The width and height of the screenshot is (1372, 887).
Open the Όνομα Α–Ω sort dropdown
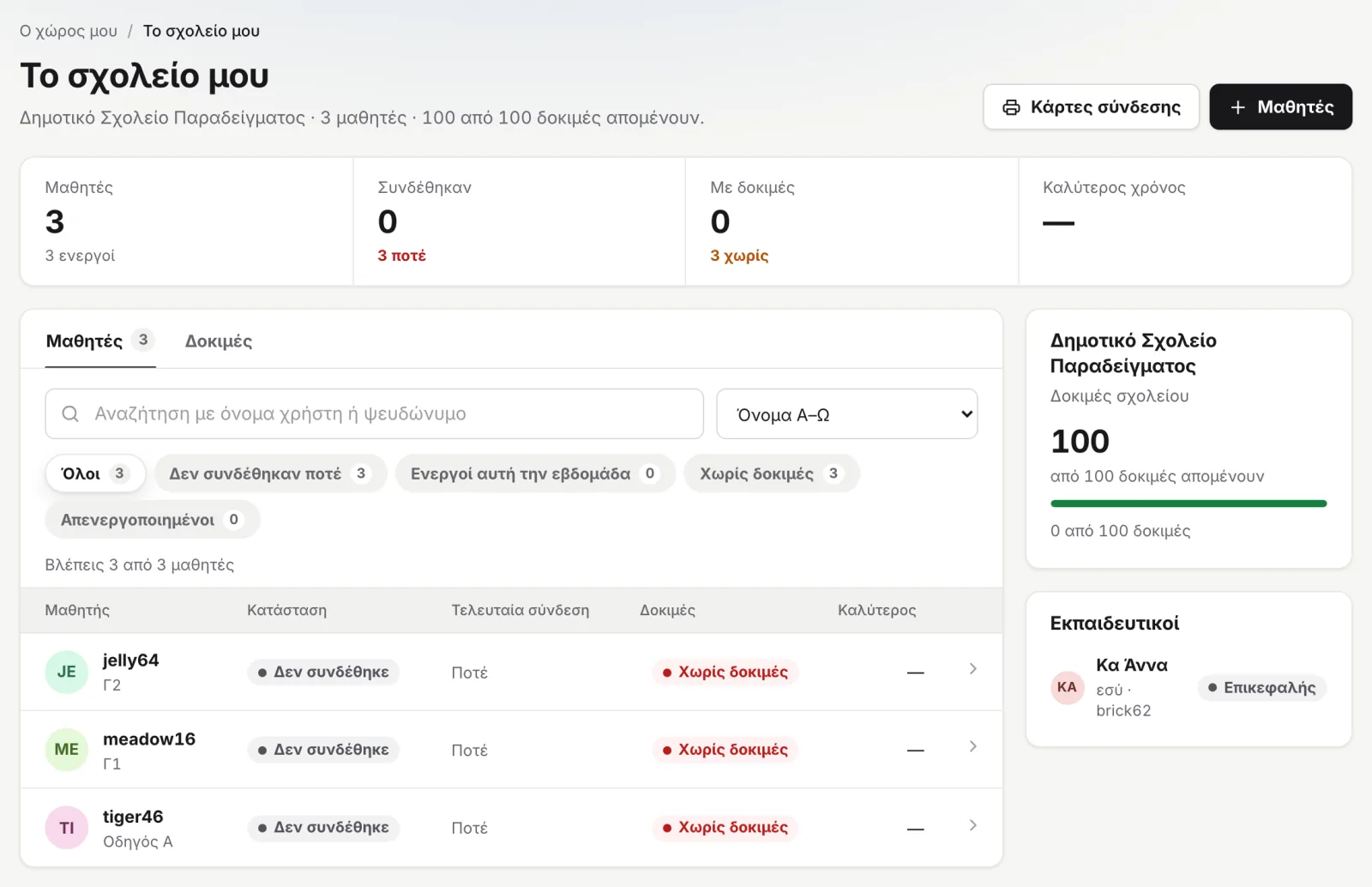pos(847,414)
